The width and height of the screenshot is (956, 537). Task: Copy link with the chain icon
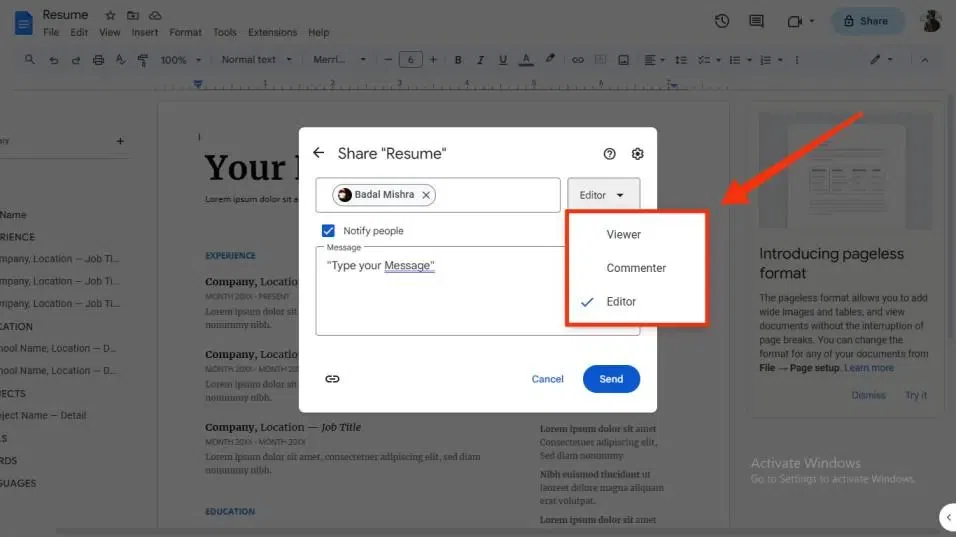(332, 379)
